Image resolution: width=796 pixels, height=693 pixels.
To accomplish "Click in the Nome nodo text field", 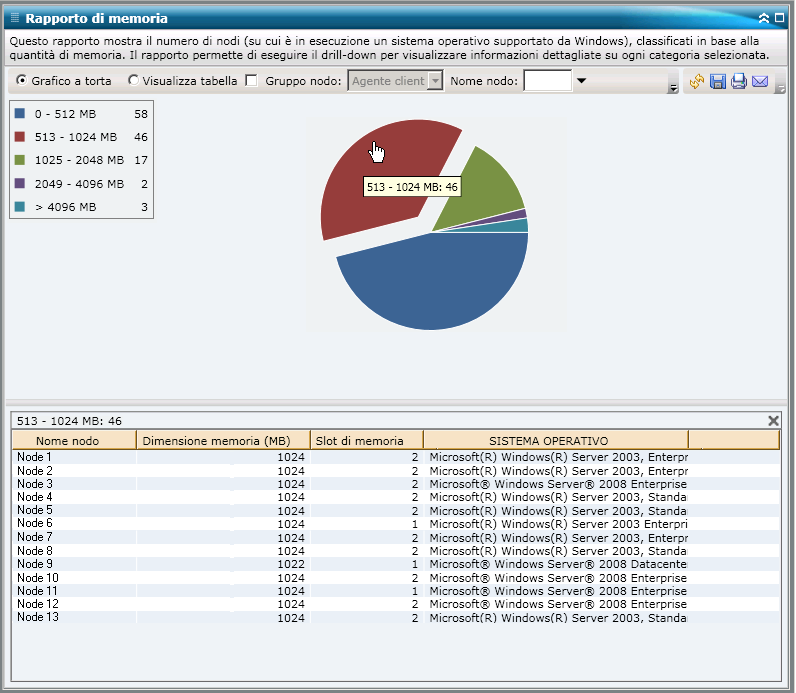I will pyautogui.click(x=547, y=81).
